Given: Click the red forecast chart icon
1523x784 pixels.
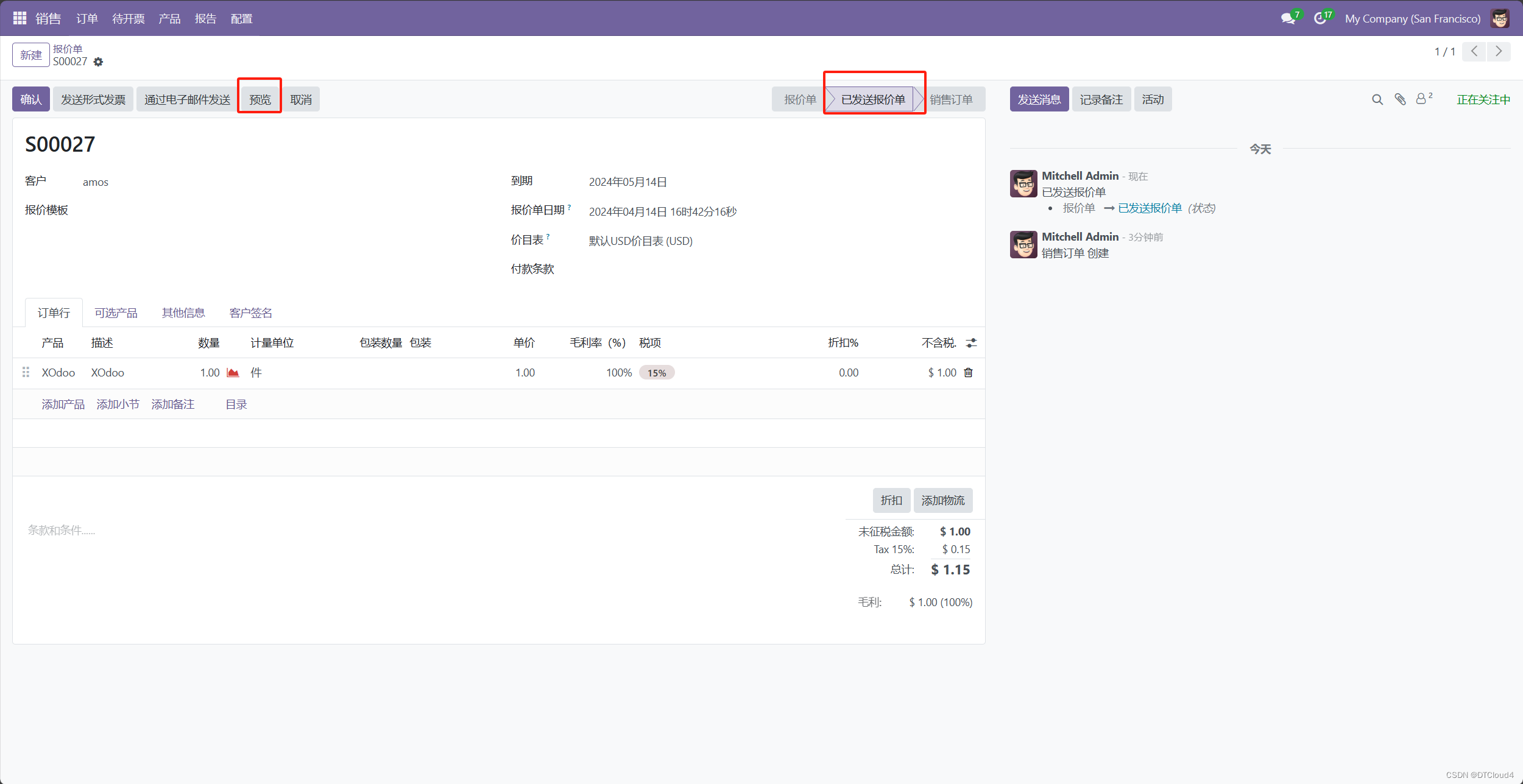Looking at the screenshot, I should pyautogui.click(x=233, y=373).
